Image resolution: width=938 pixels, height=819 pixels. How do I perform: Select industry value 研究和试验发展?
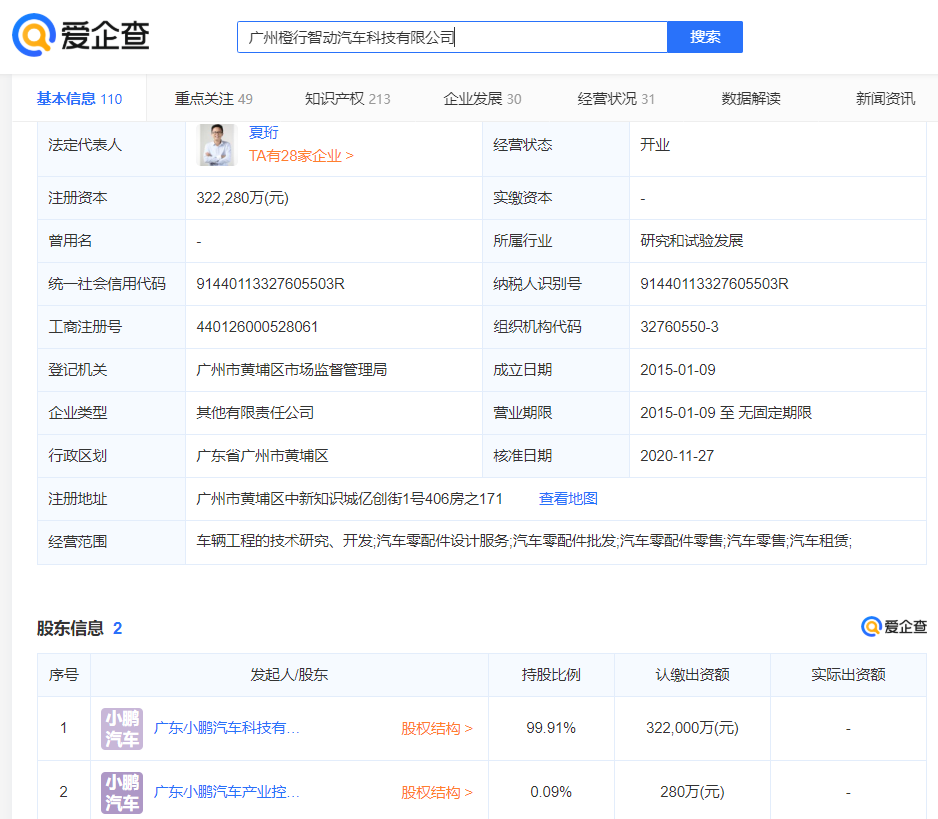(x=692, y=240)
